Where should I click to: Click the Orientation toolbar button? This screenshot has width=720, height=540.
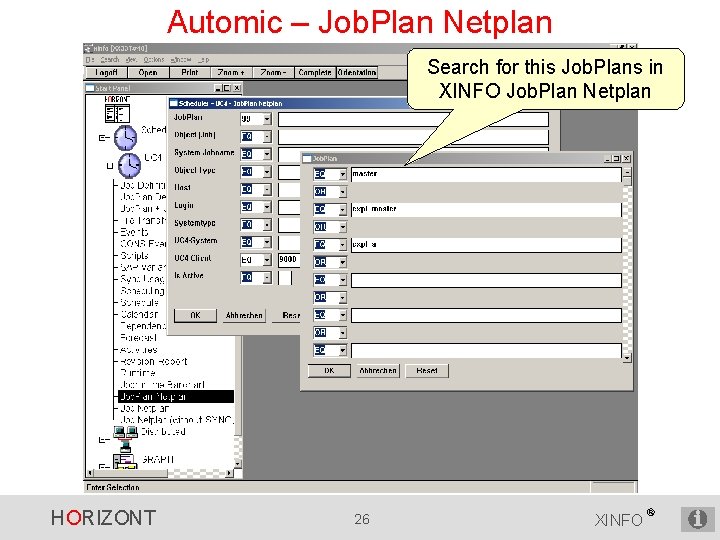[x=357, y=73]
